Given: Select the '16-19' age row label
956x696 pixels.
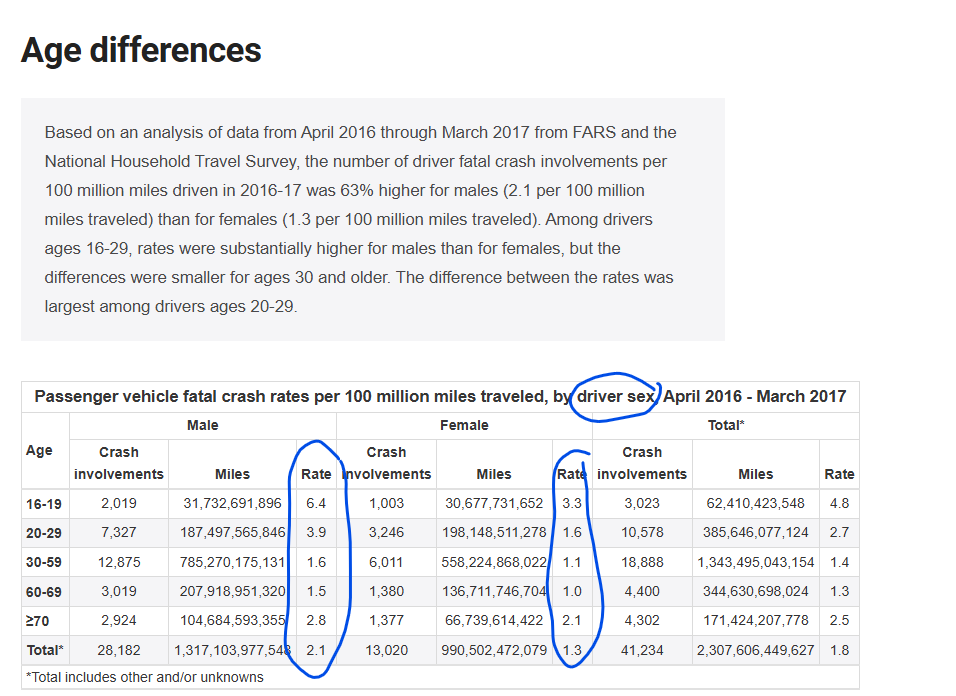Looking at the screenshot, I should 44,504.
